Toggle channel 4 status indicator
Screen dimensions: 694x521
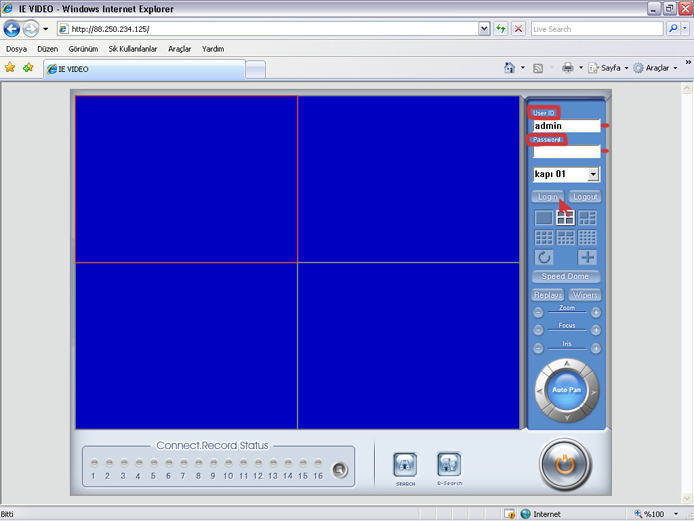coord(139,463)
